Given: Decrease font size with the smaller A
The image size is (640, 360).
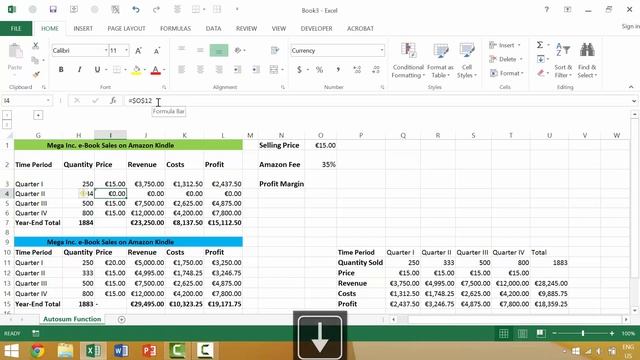Looking at the screenshot, I should pos(157,51).
